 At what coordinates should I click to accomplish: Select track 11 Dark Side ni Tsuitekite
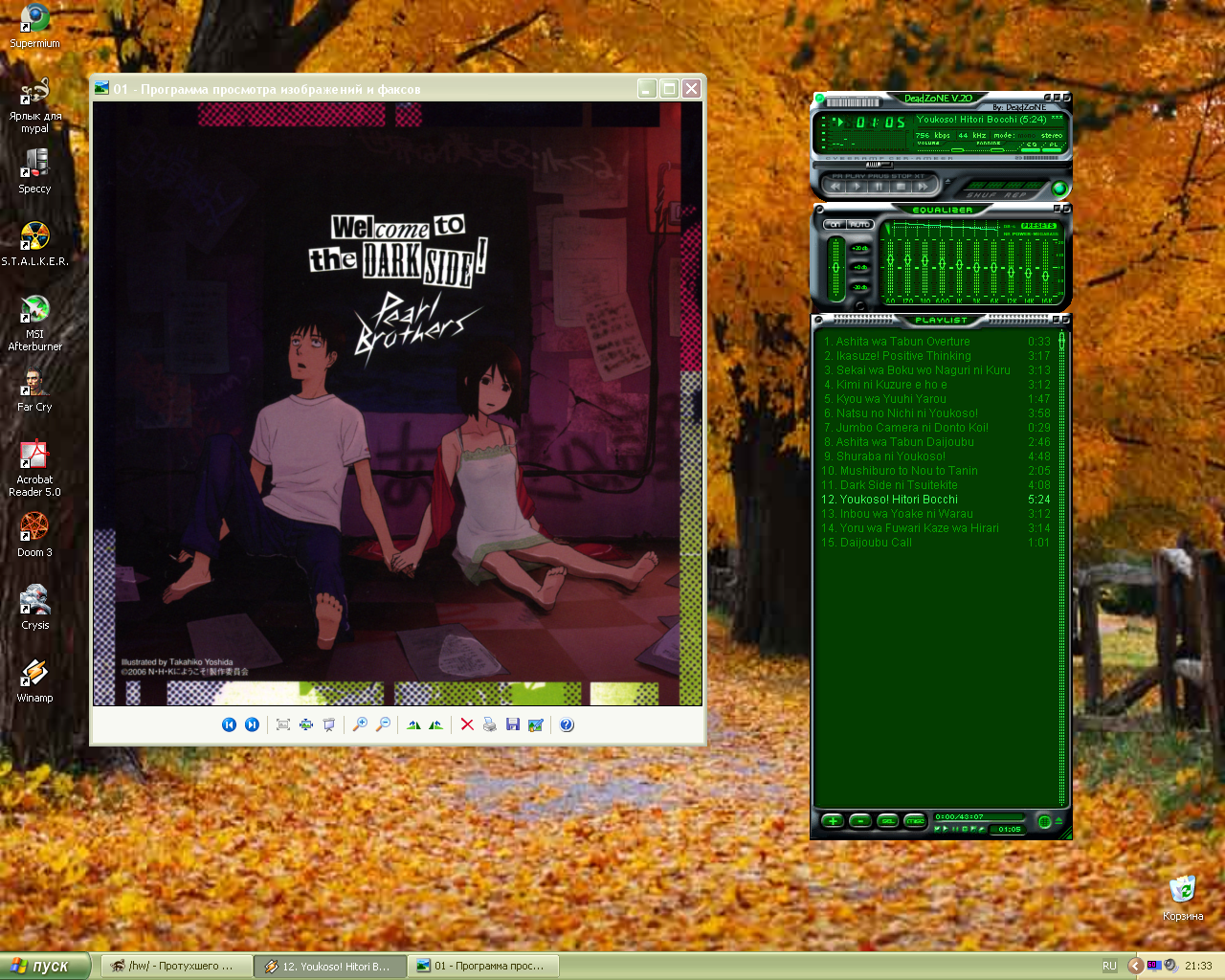point(936,485)
